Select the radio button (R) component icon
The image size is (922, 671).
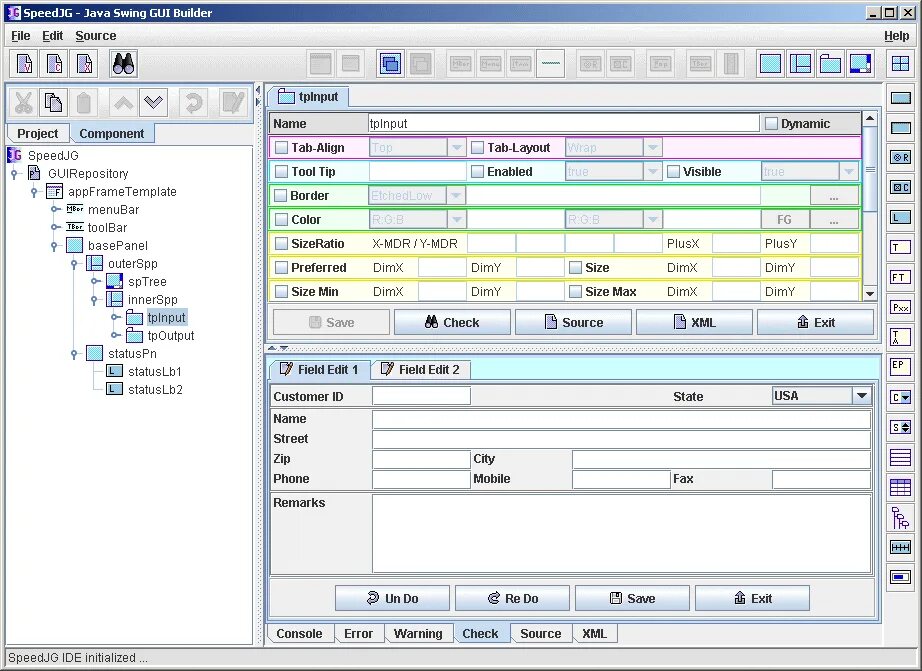[900, 157]
